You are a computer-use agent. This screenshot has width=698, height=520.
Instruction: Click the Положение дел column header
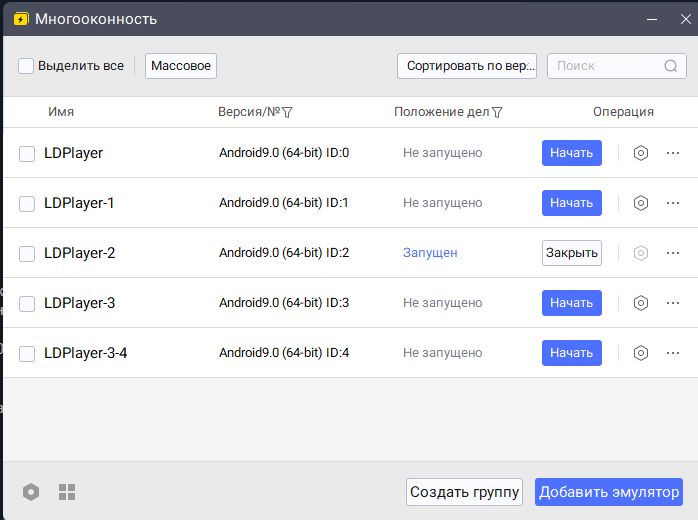tap(441, 112)
